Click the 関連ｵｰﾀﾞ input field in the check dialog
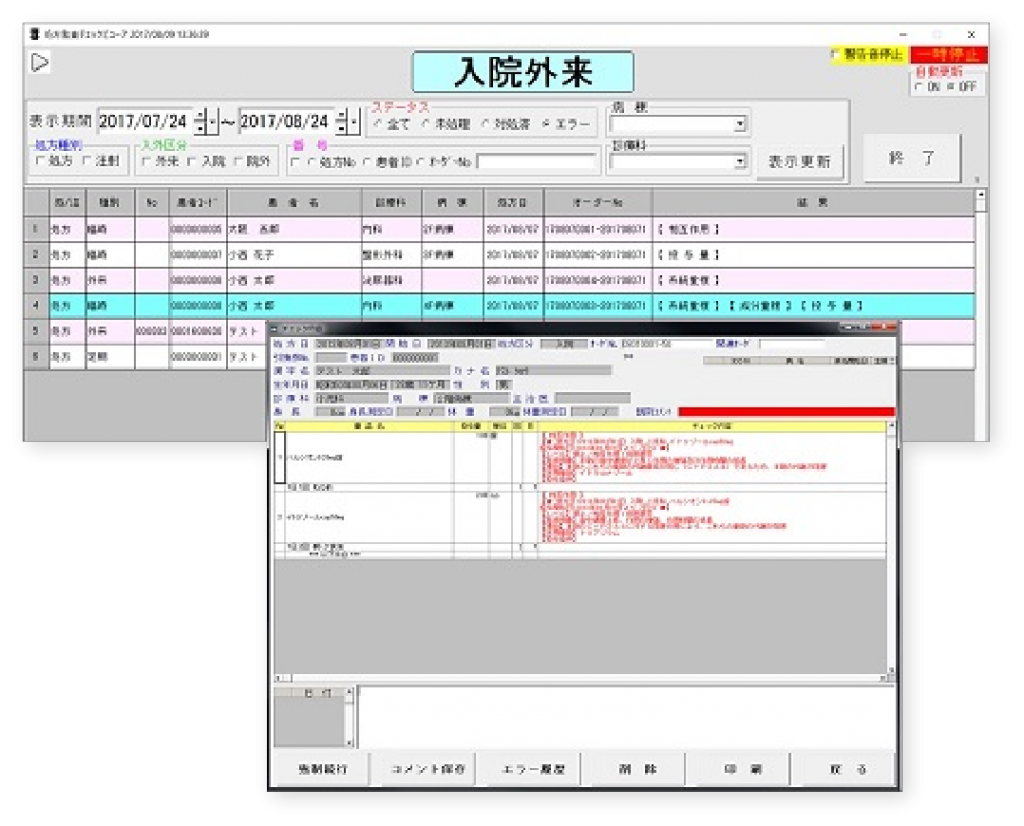This screenshot has width=1024, height=826. [x=791, y=343]
